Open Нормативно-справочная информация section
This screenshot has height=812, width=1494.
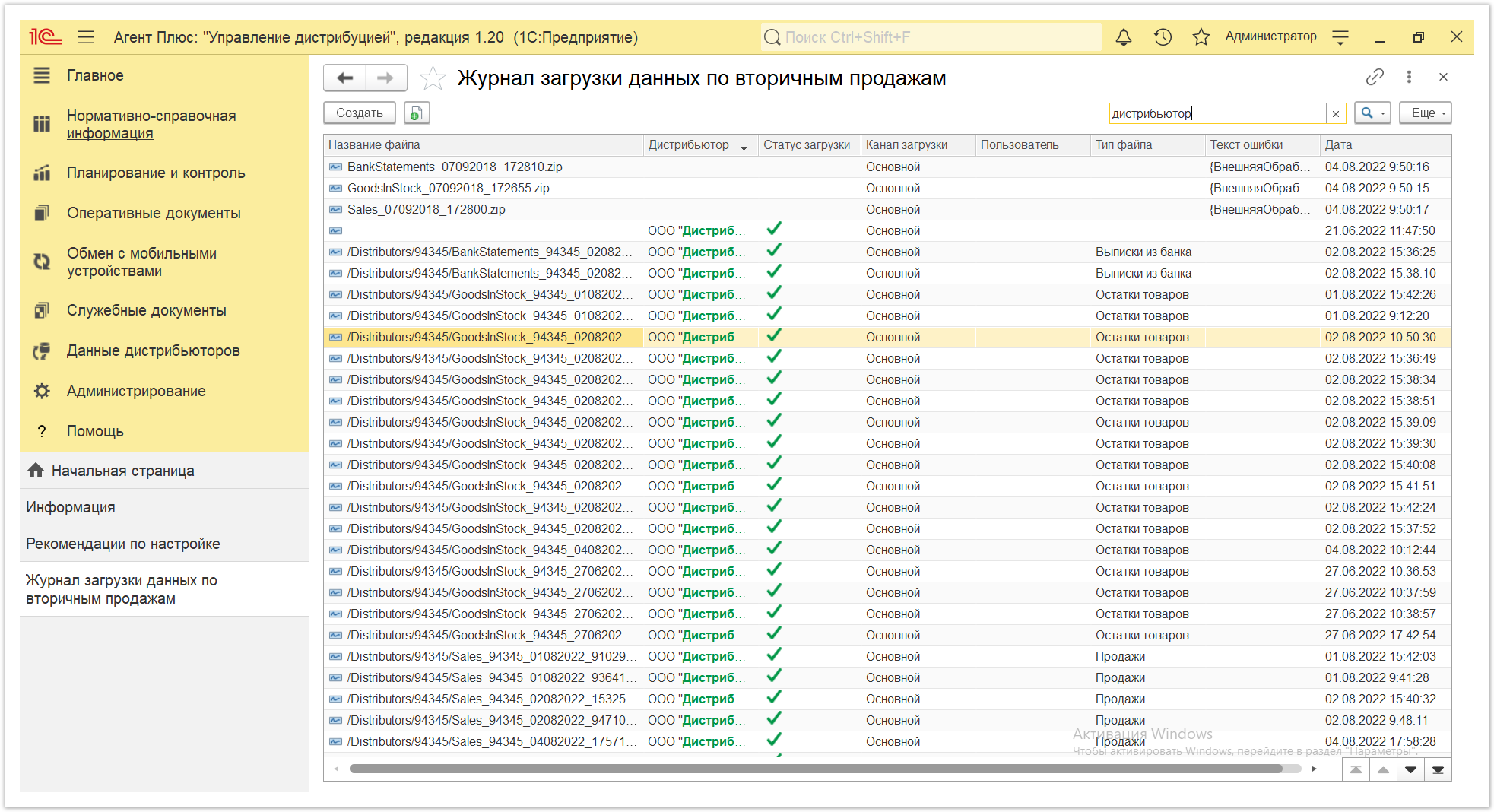tap(151, 124)
